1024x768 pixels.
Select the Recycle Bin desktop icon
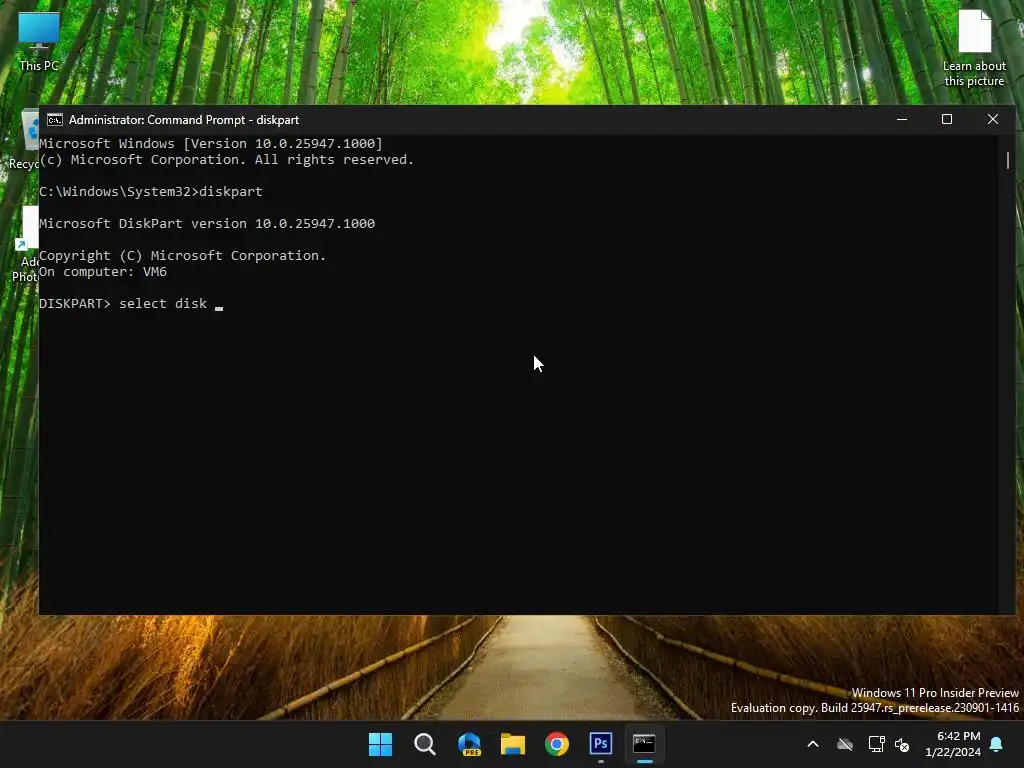24,140
